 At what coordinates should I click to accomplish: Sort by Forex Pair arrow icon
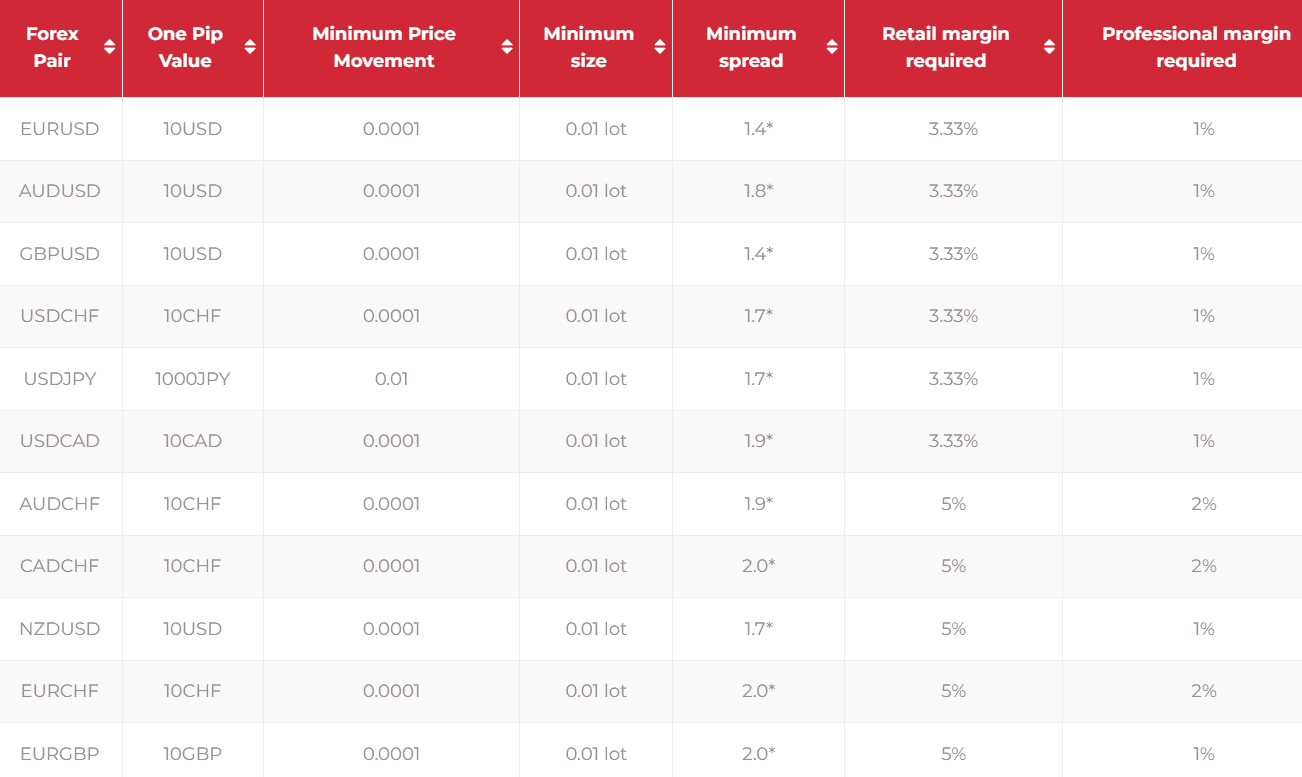(110, 47)
